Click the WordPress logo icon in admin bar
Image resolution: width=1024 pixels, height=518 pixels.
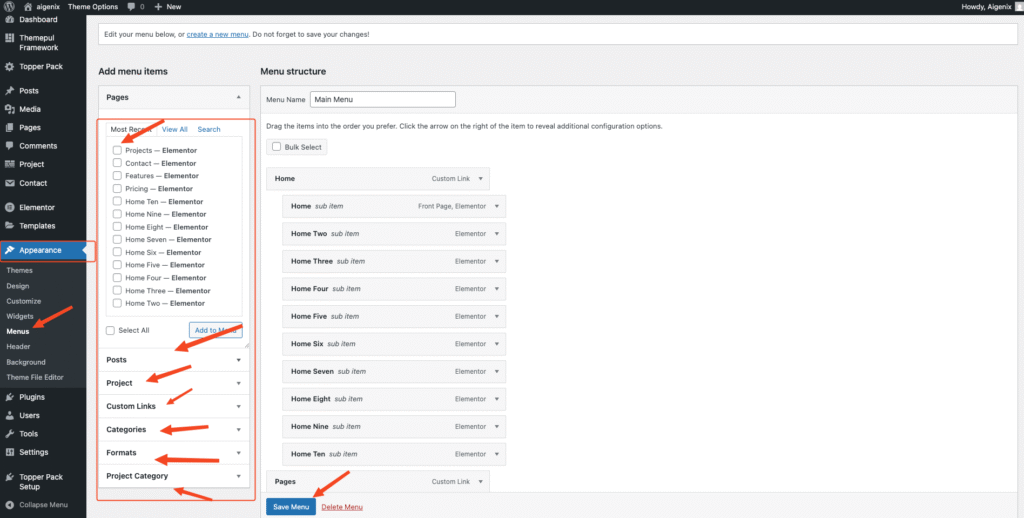pos(10,6)
